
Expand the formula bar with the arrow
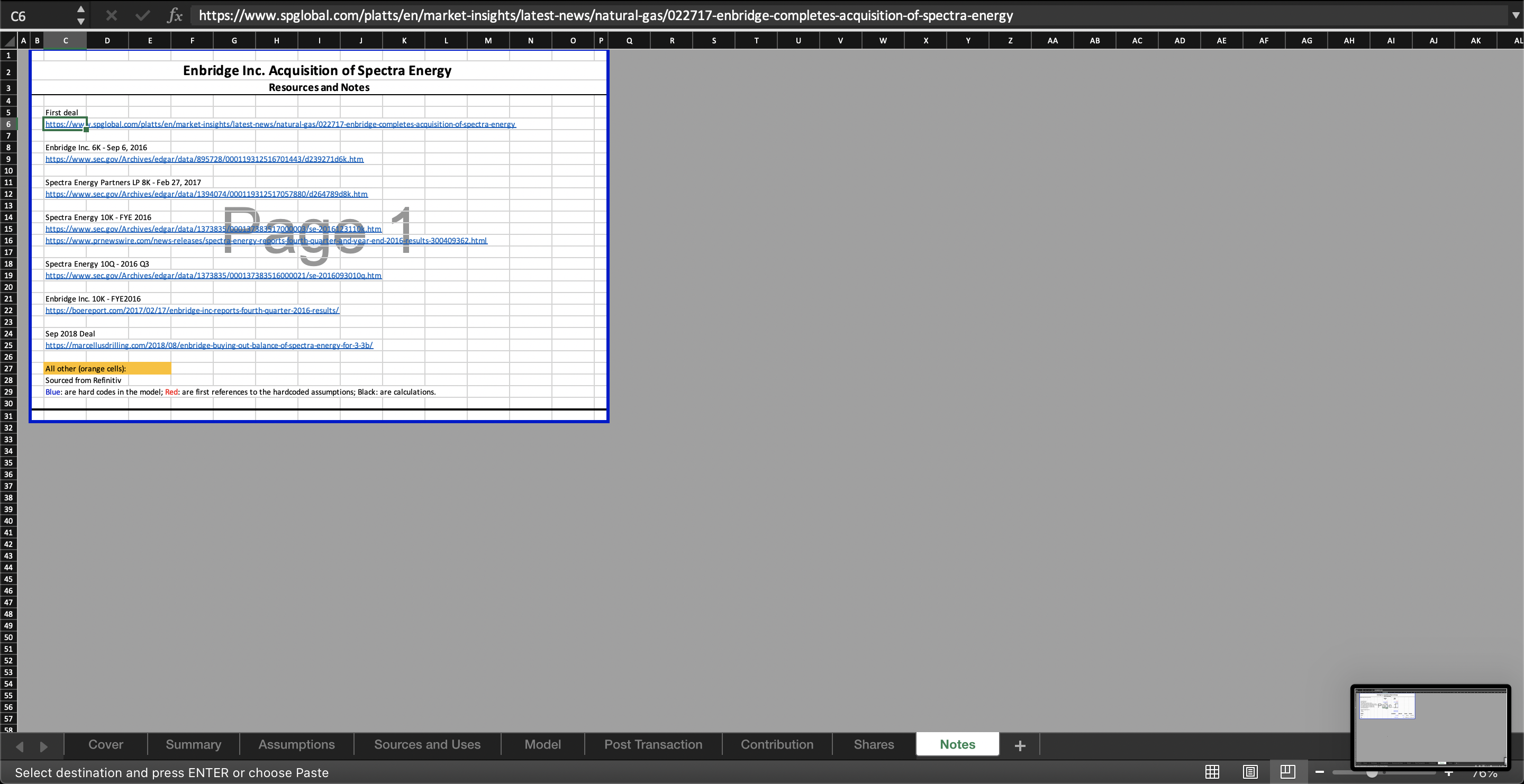(1515, 16)
